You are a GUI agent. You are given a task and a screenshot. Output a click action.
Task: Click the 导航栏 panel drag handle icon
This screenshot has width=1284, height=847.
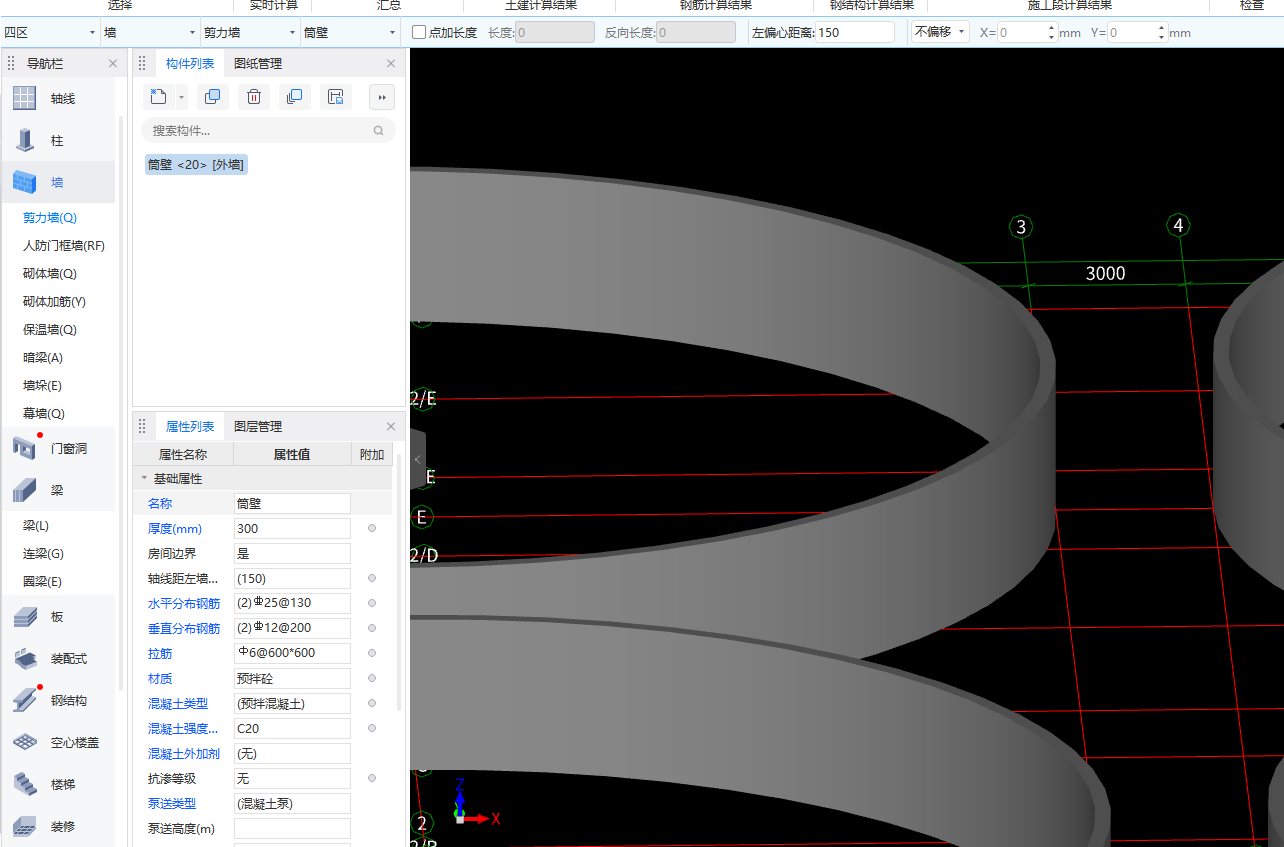(x=11, y=64)
